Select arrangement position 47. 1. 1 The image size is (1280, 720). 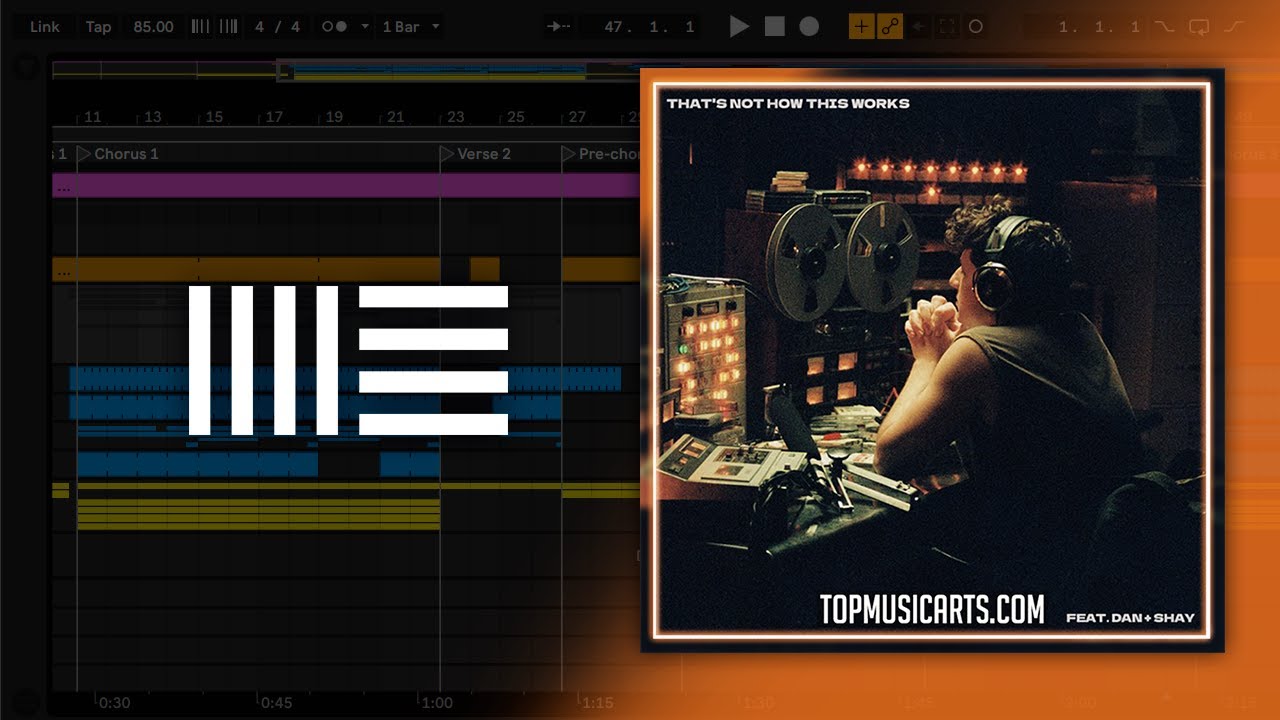(650, 27)
